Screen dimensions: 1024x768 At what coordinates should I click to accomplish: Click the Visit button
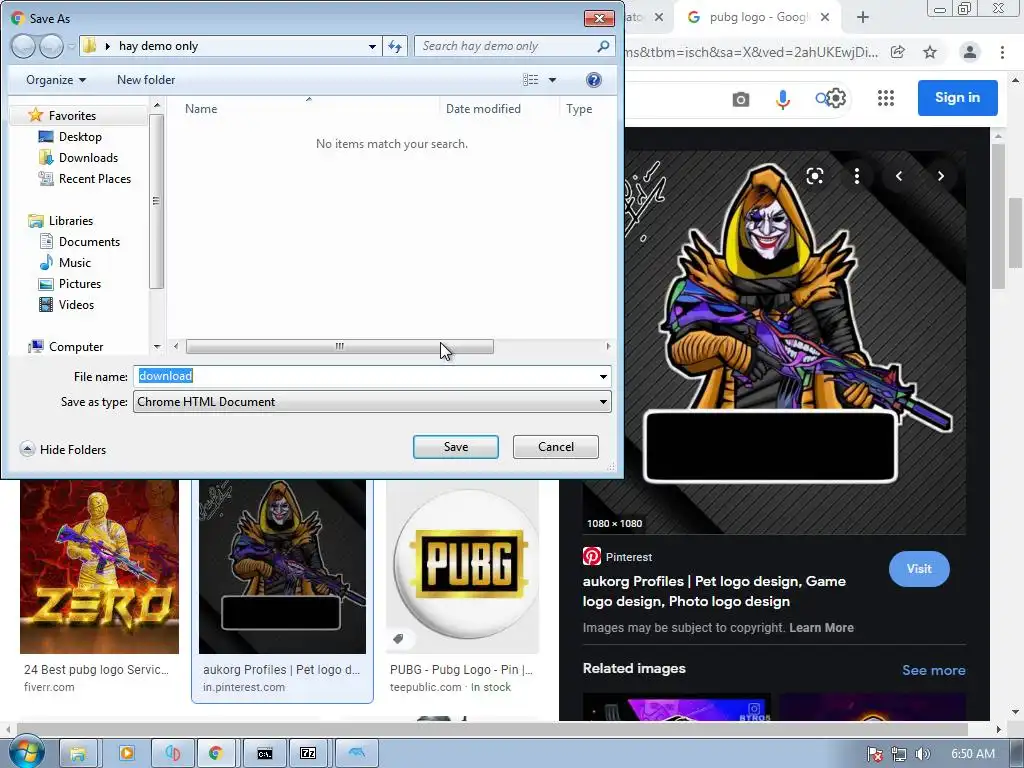point(919,569)
